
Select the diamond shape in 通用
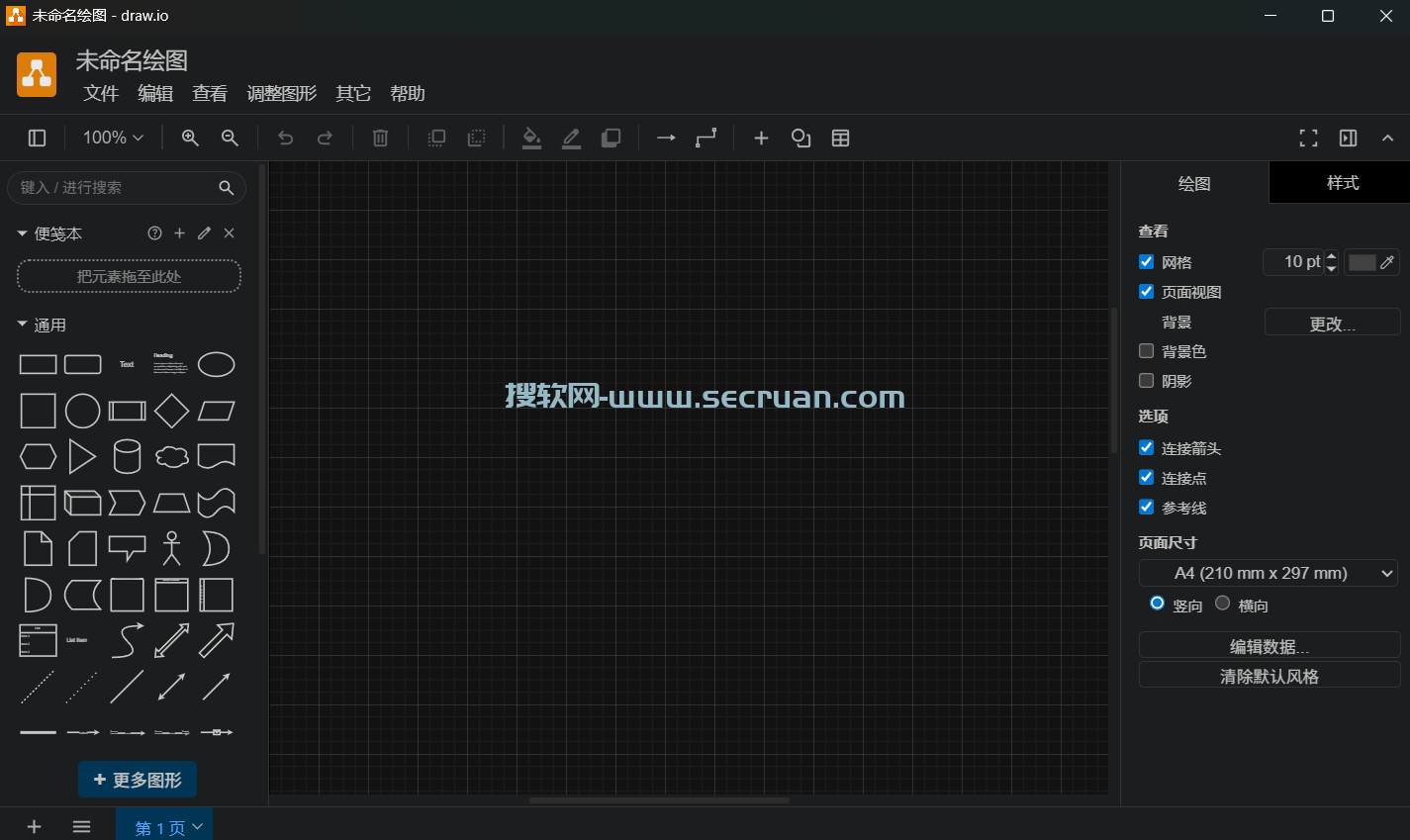171,411
